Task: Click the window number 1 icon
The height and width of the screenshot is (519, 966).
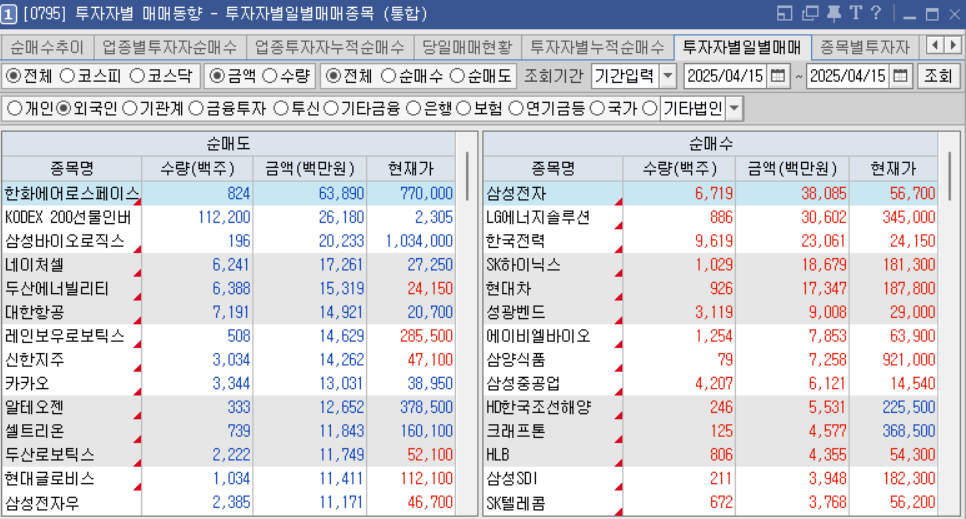Action: tap(9, 14)
